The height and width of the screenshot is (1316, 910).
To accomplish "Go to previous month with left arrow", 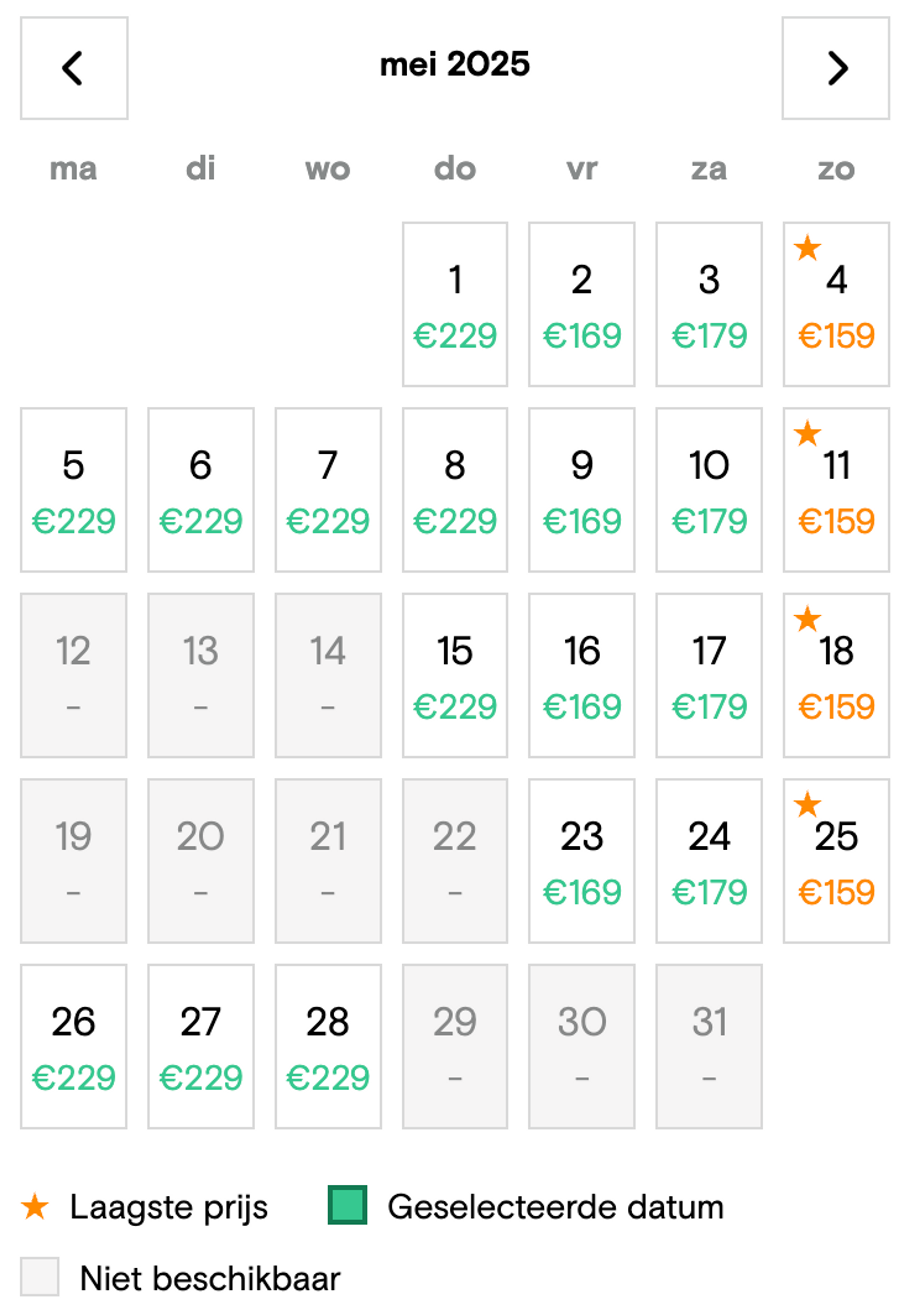I will coord(74,68).
